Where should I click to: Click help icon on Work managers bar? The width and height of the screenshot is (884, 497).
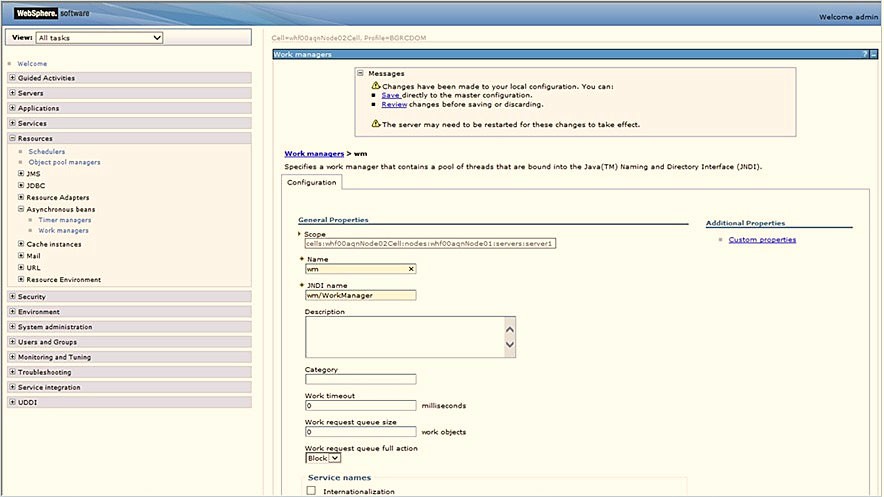pos(865,55)
